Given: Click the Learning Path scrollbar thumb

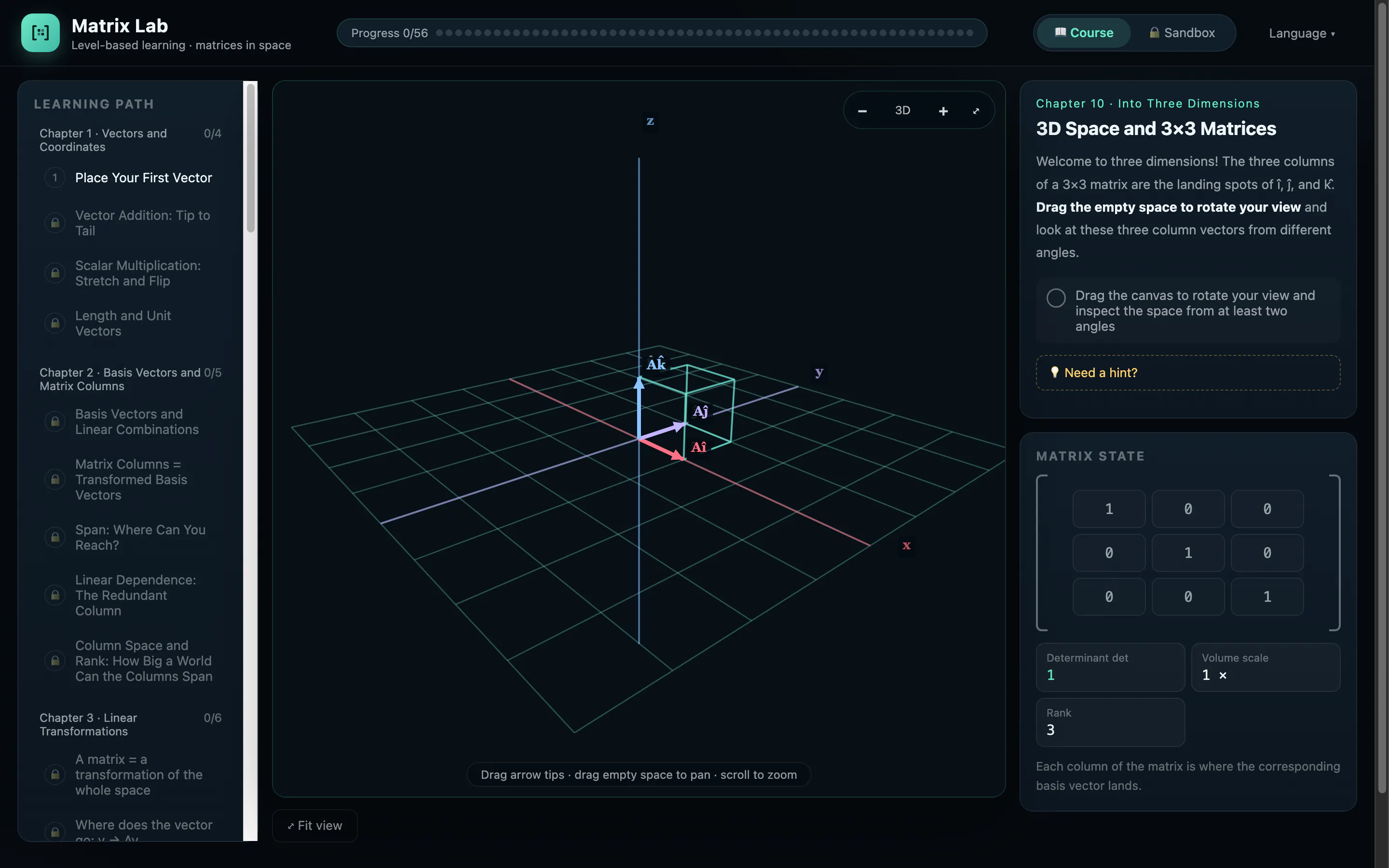Looking at the screenshot, I should coord(250,158).
